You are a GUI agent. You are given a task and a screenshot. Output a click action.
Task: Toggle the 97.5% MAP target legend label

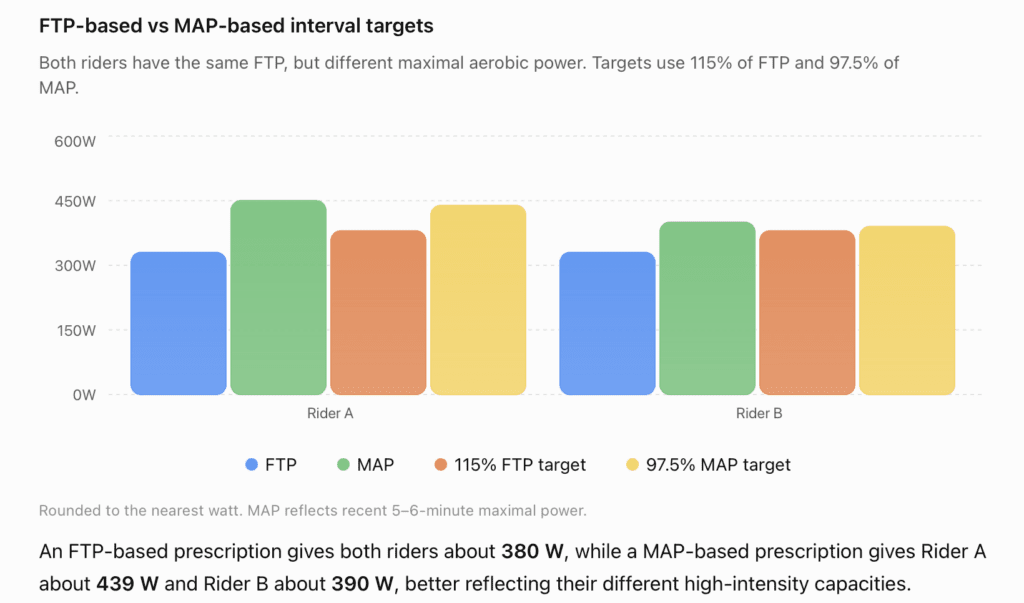pos(718,464)
